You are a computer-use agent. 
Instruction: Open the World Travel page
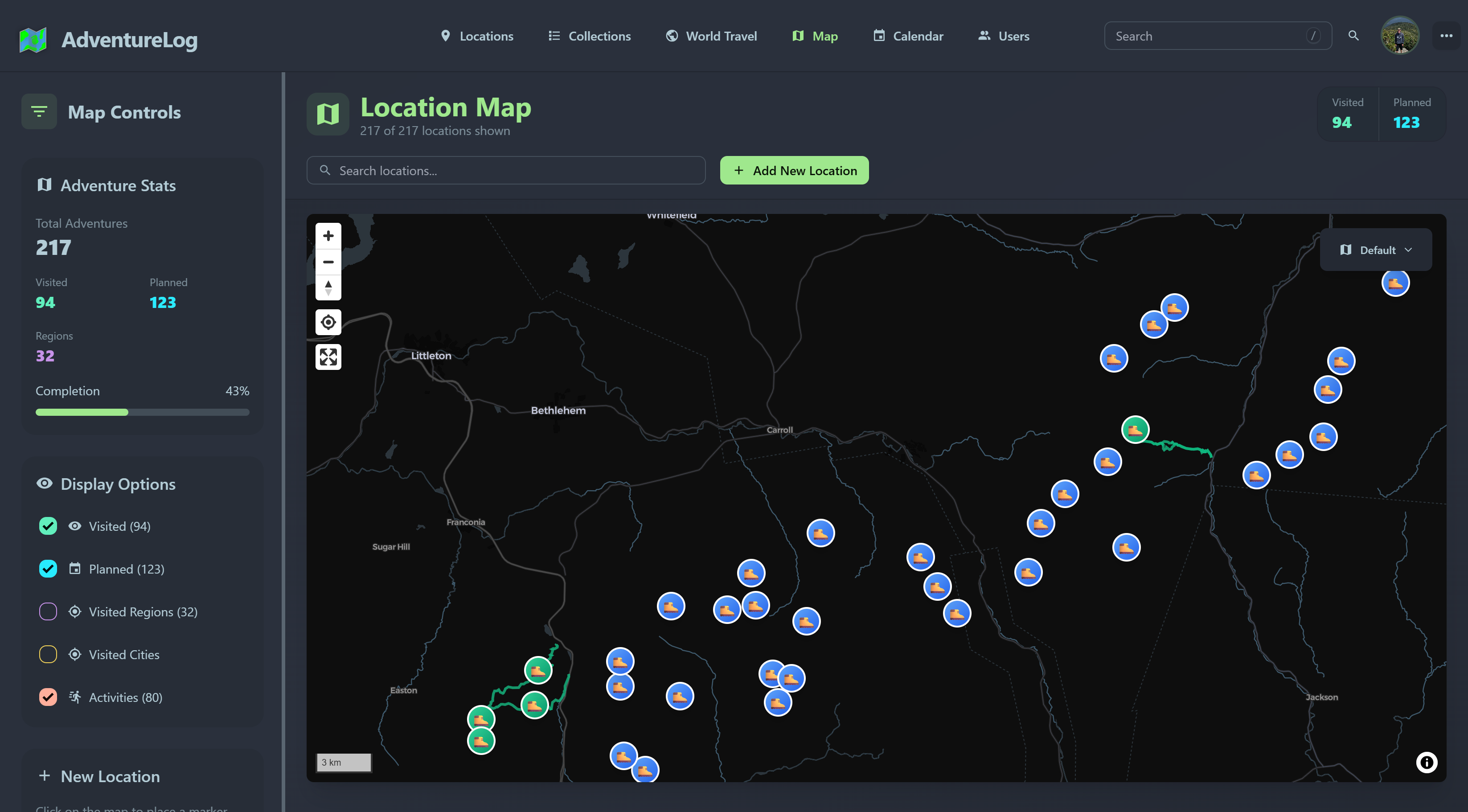click(711, 36)
